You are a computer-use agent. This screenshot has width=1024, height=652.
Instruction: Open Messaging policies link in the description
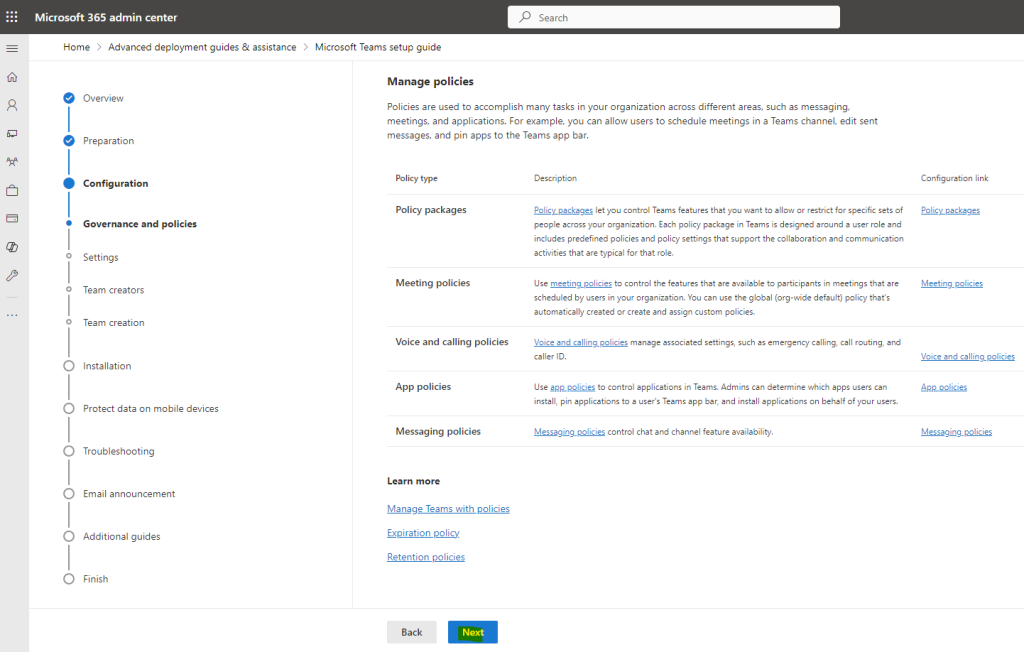[569, 432]
